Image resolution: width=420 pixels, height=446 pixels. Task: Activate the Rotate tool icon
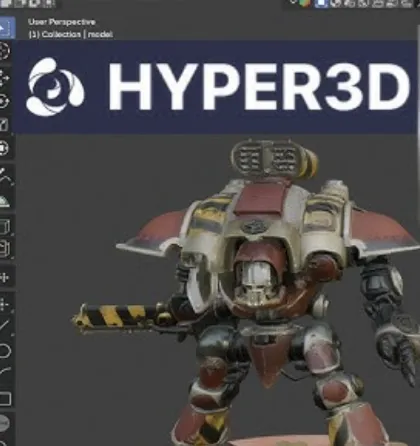pyautogui.click(x=4, y=101)
